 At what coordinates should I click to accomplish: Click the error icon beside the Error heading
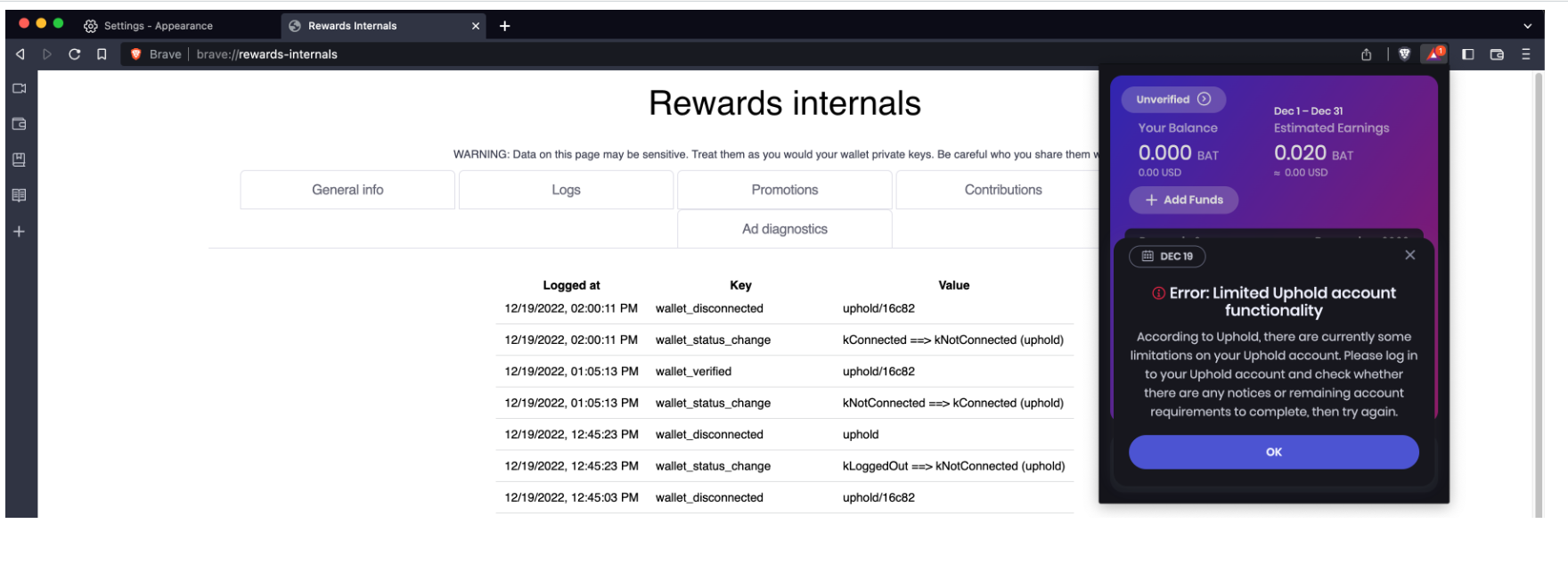pyautogui.click(x=1158, y=293)
